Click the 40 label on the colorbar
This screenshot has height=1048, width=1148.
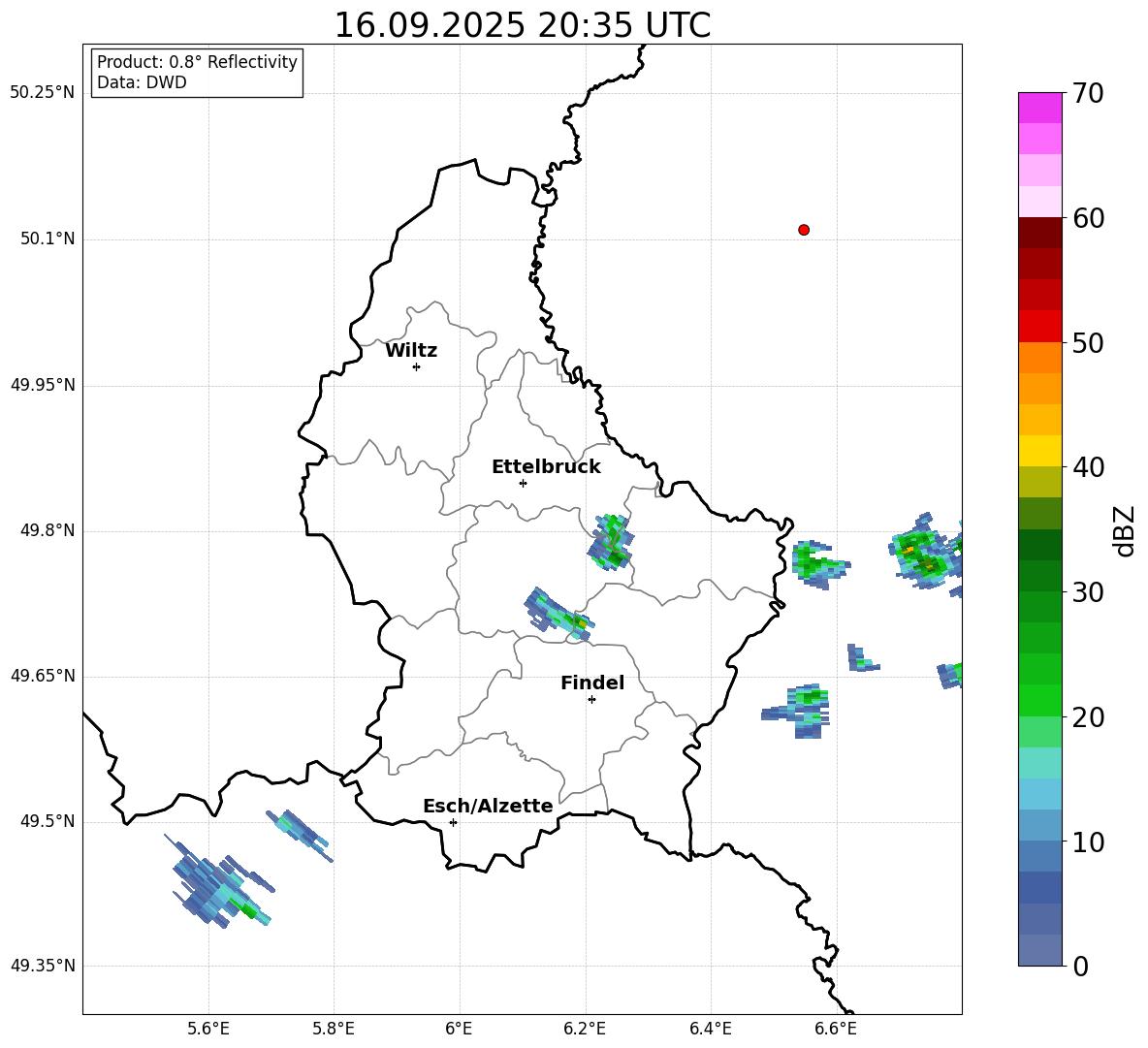[1088, 467]
